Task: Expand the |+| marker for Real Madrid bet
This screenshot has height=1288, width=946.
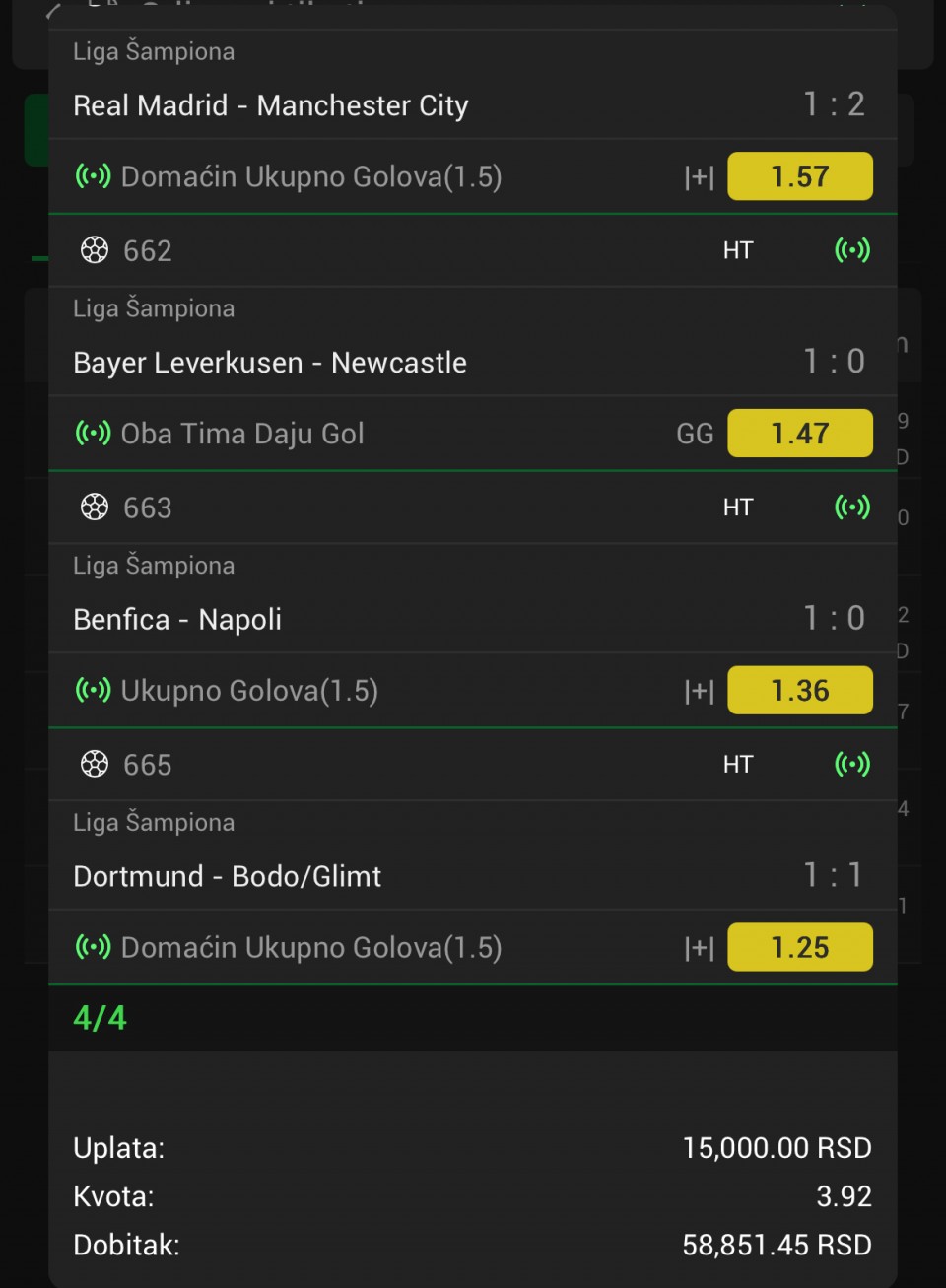Action: click(699, 177)
